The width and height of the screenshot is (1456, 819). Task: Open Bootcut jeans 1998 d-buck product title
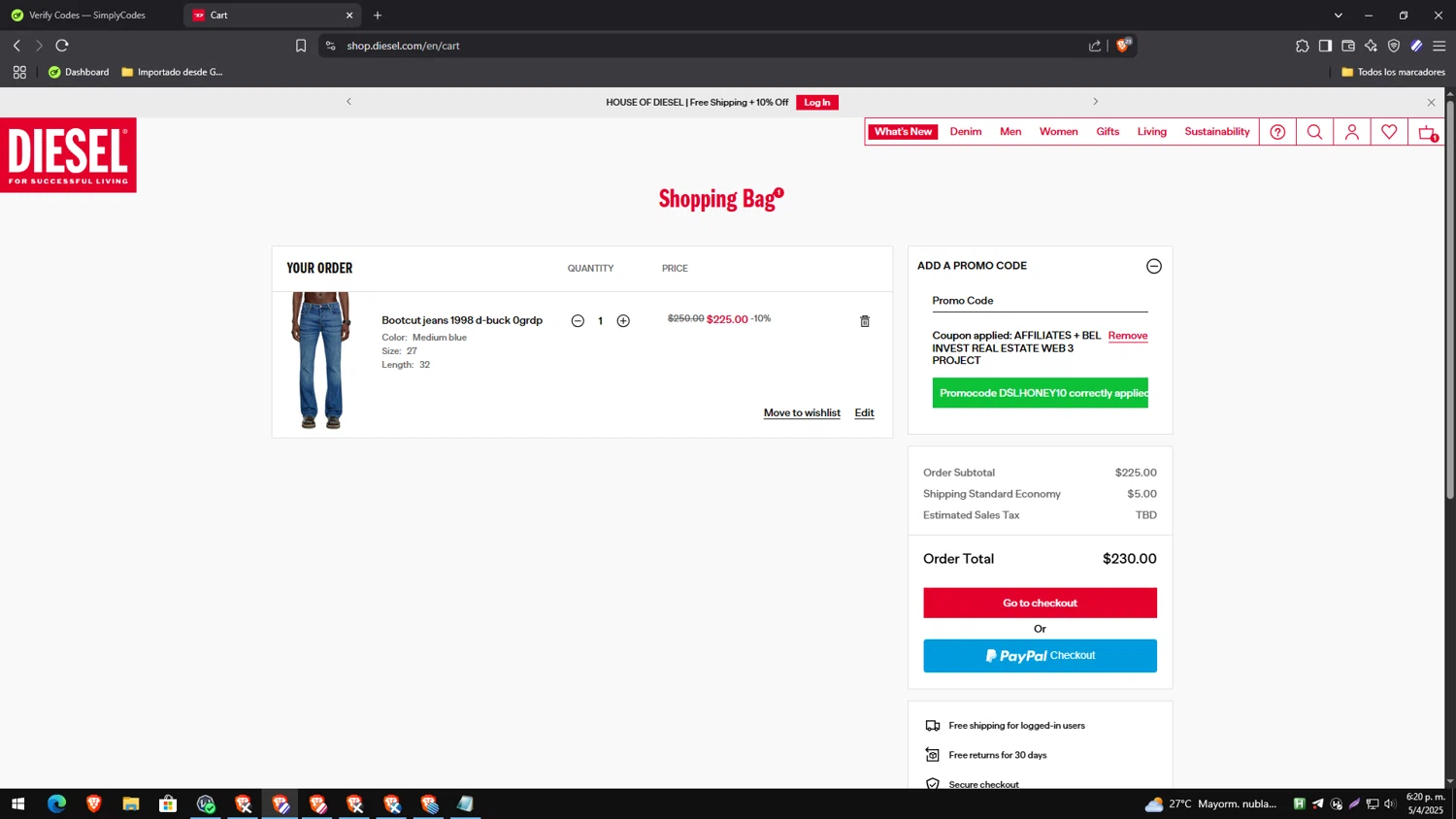click(462, 320)
